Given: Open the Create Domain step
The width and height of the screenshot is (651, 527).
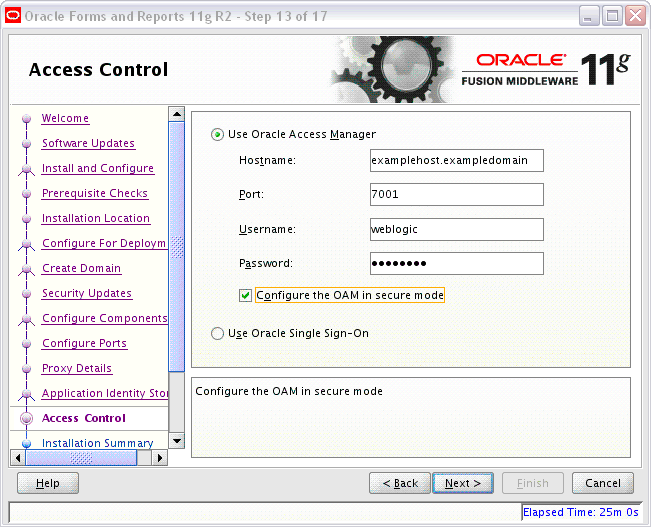Looking at the screenshot, I should 81,268.
